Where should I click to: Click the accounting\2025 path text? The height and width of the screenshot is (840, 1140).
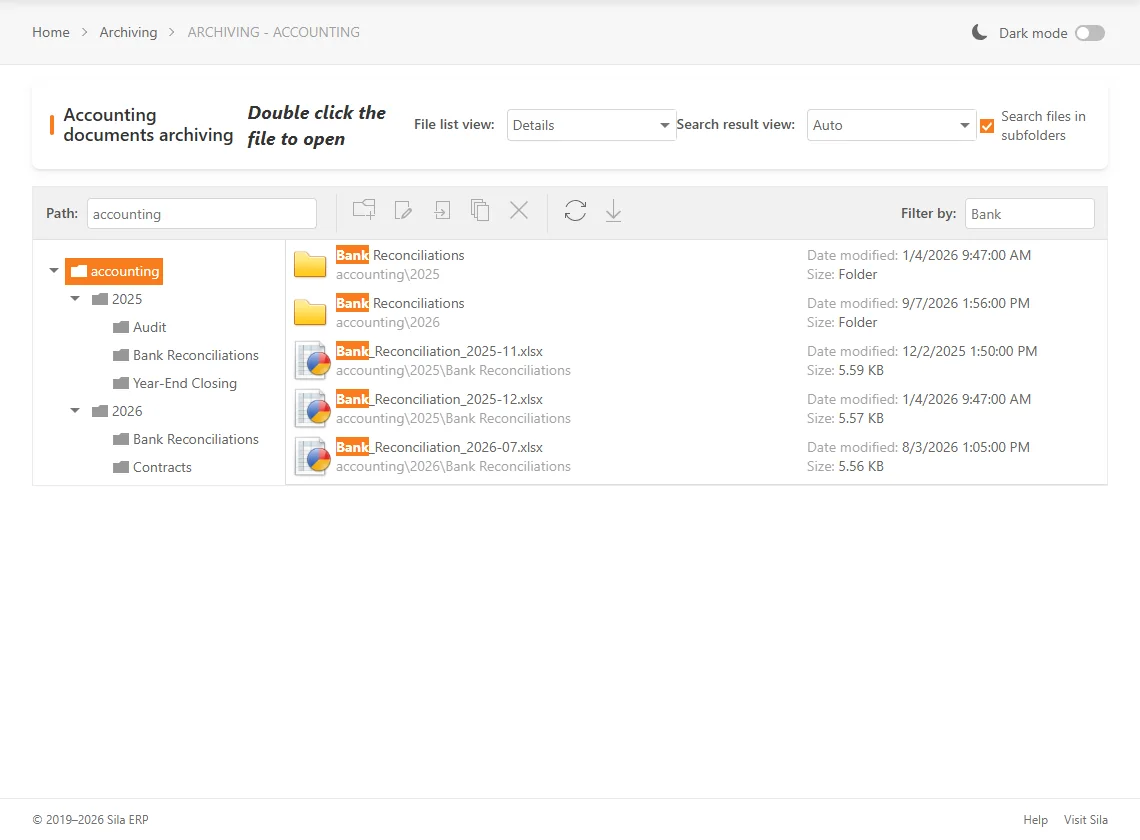click(x=388, y=274)
